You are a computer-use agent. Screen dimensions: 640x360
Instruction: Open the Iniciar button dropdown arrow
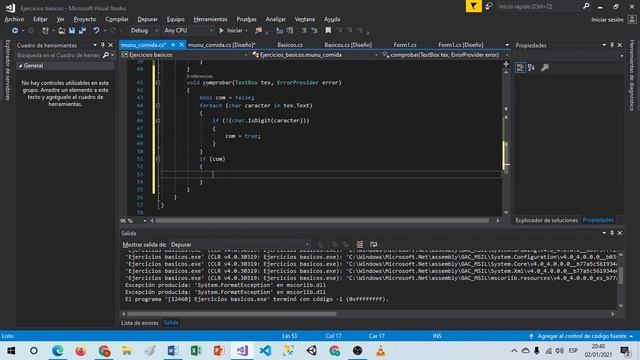[x=247, y=31]
